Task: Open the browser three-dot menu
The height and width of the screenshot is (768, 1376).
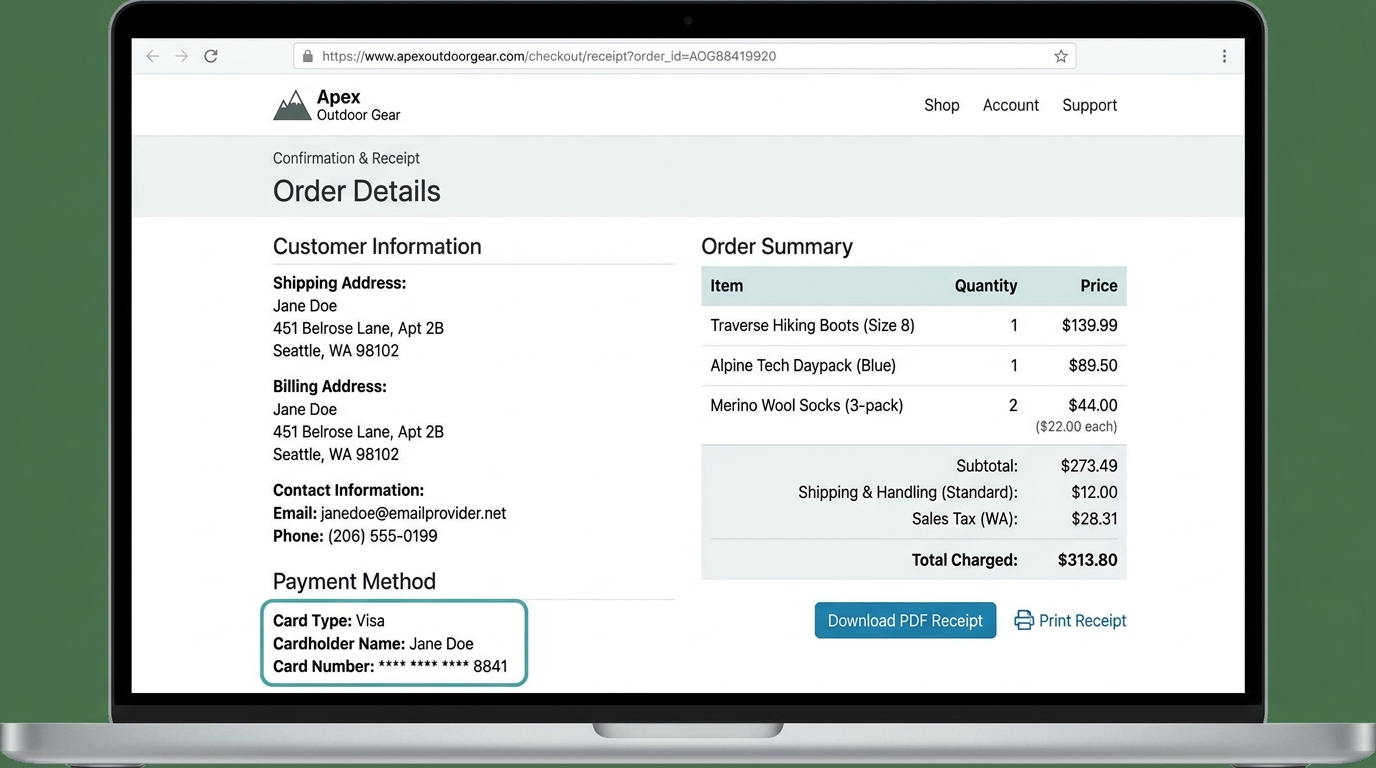Action: coord(1224,56)
